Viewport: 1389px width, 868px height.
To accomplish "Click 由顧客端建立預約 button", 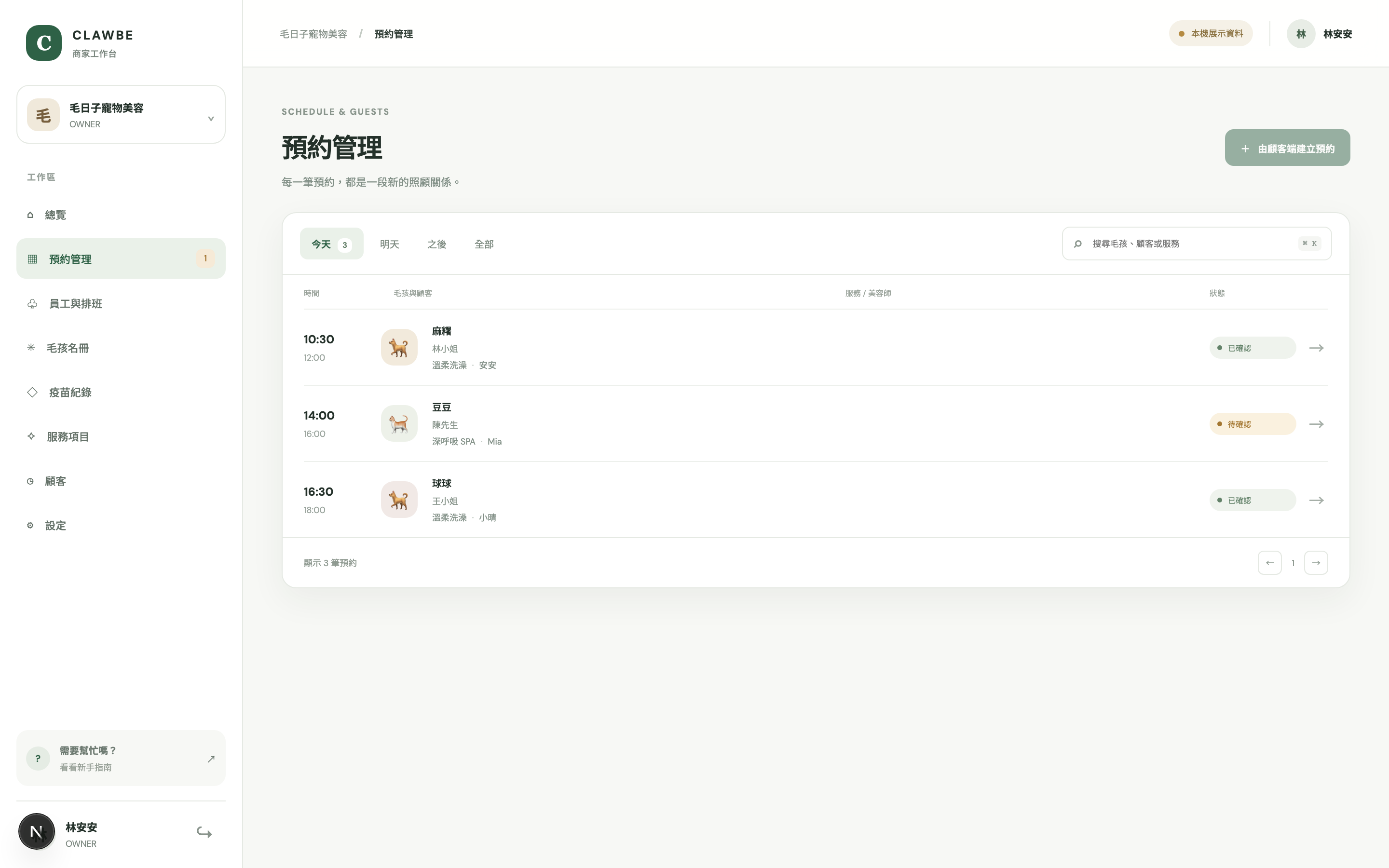I will pyautogui.click(x=1287, y=148).
